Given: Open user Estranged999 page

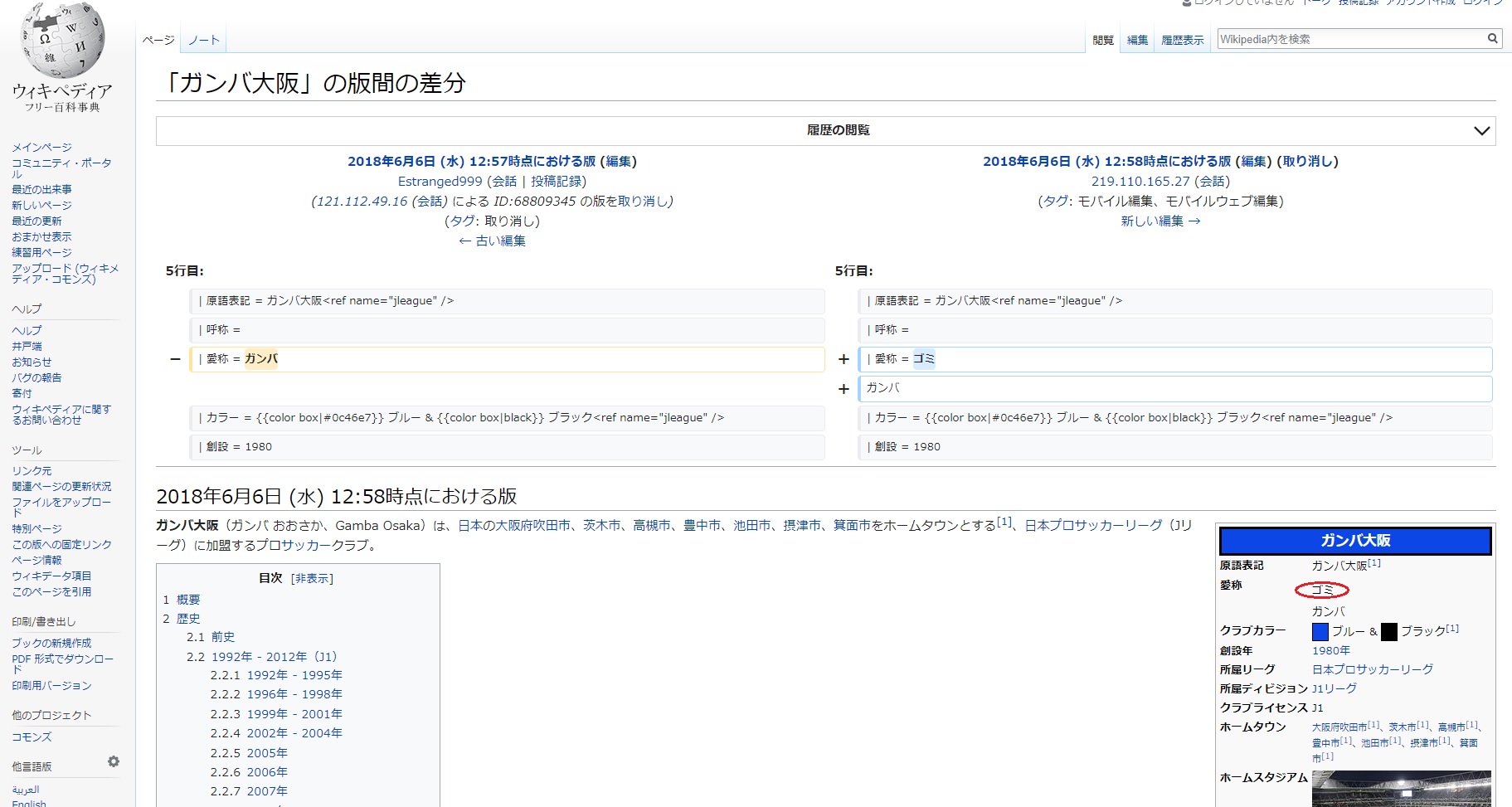Looking at the screenshot, I should (x=440, y=181).
